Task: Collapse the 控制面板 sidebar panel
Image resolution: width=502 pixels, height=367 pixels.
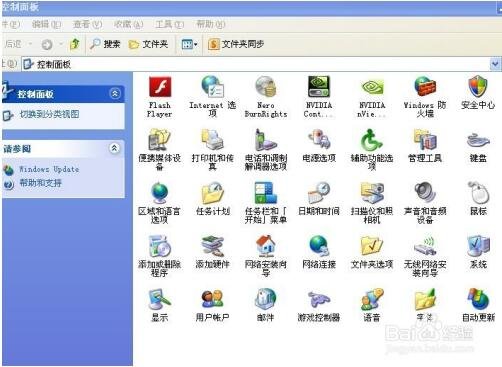Action: (115, 94)
